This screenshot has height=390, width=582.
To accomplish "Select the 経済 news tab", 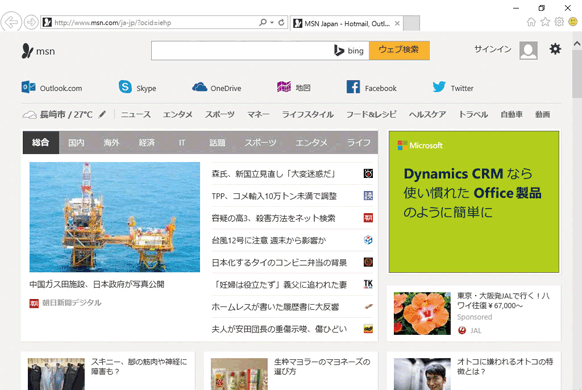I will 147,142.
